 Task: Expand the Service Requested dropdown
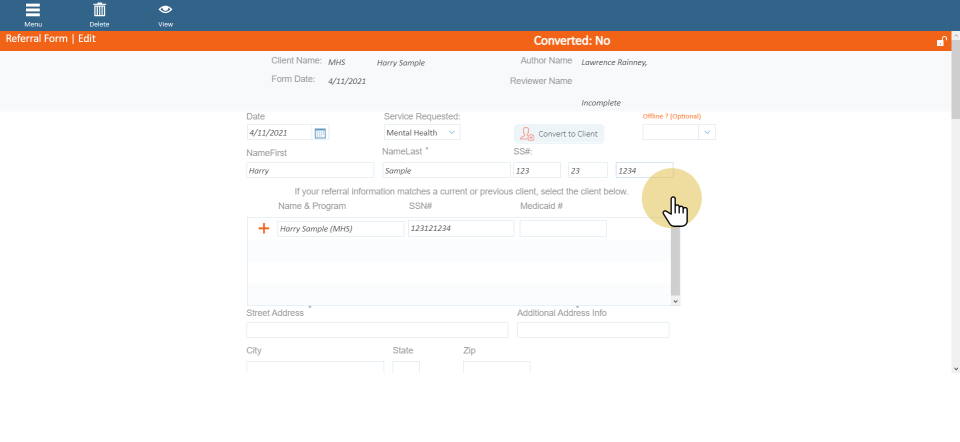[421, 132]
